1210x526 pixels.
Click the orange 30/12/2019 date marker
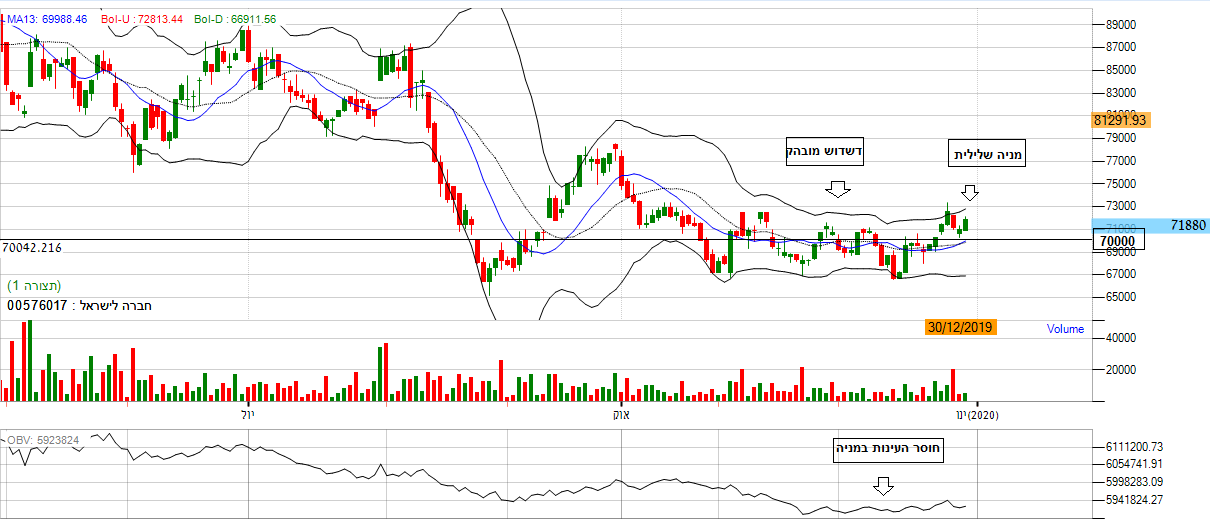pos(961,327)
